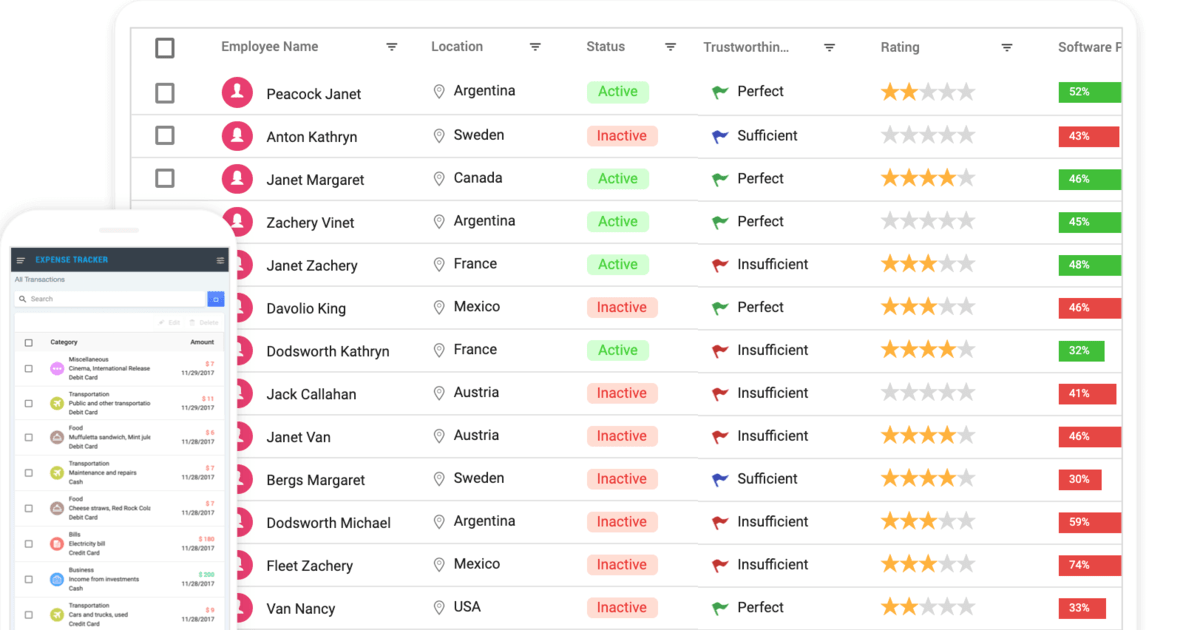This screenshot has height=630, width=1200.
Task: Check the box for Peacock Janet
Action: (165, 93)
